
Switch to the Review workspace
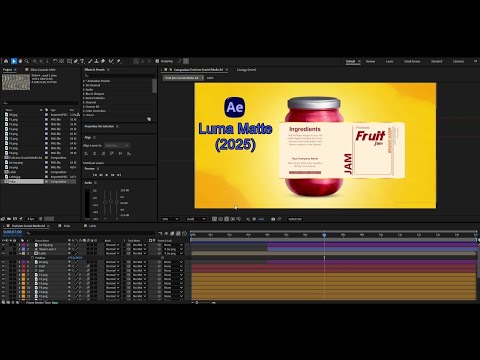[370, 61]
